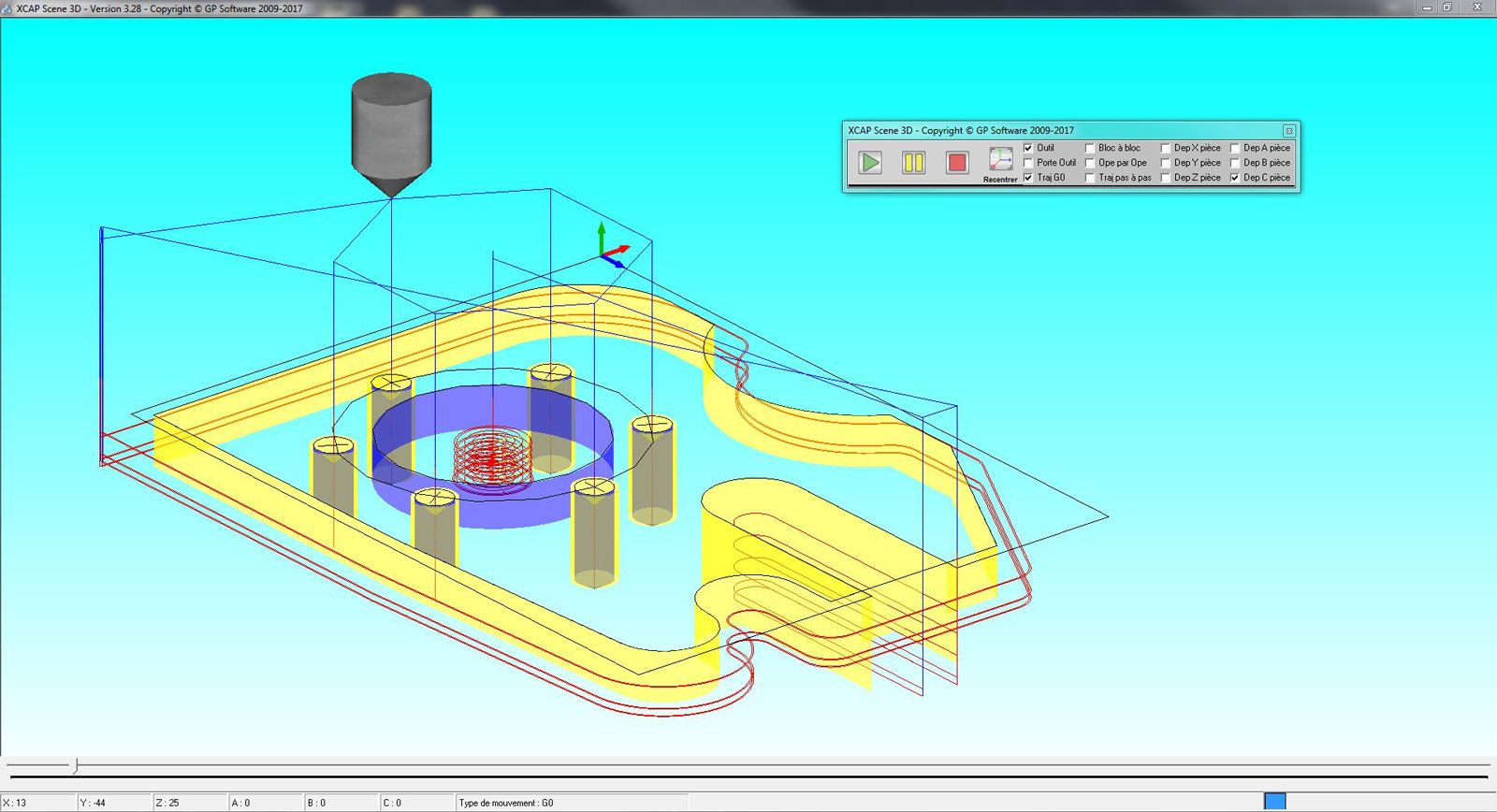Uncheck the Outil checkbox

[x=1028, y=148]
